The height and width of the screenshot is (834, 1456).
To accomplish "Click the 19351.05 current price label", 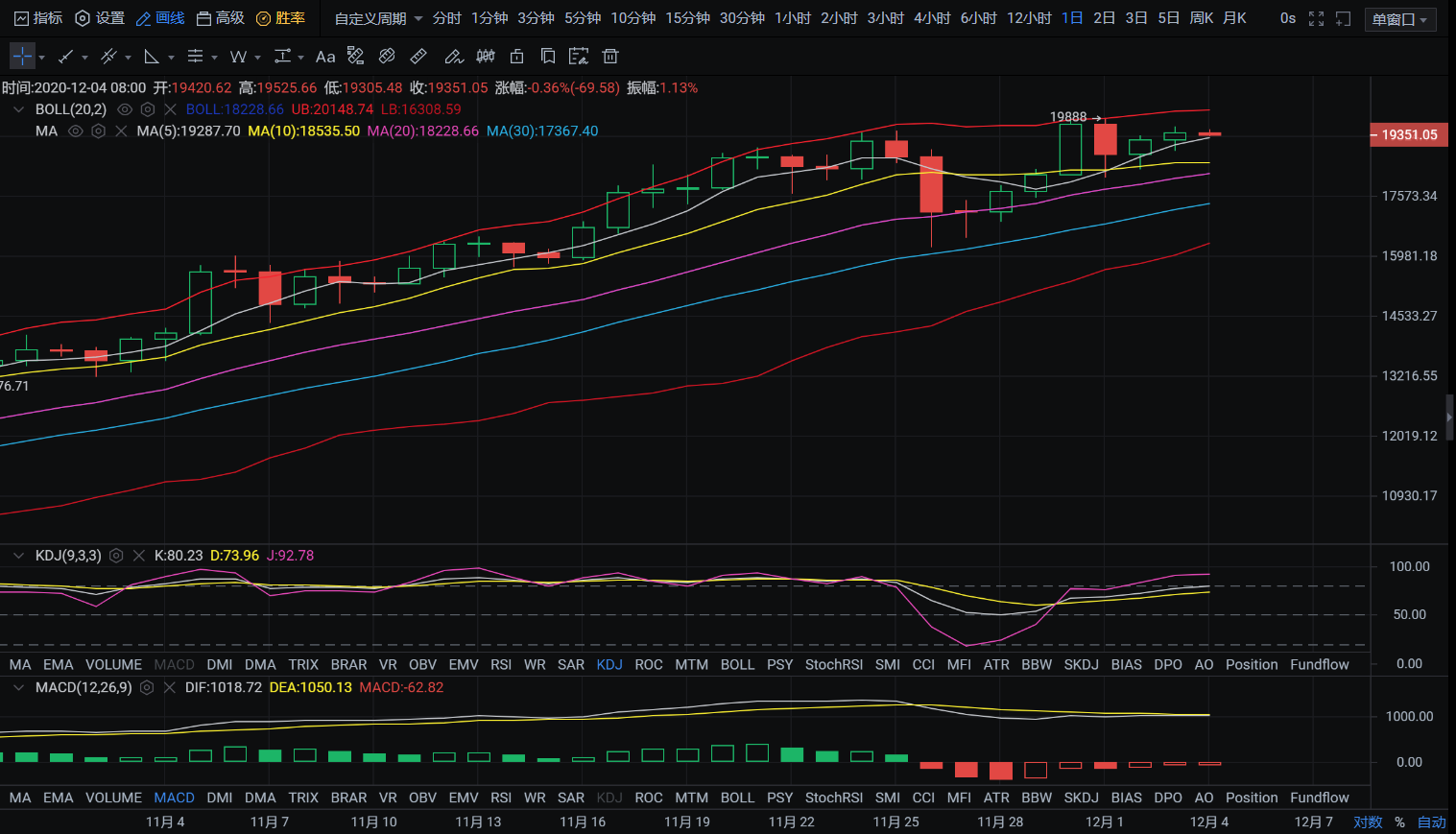I will (x=1408, y=135).
